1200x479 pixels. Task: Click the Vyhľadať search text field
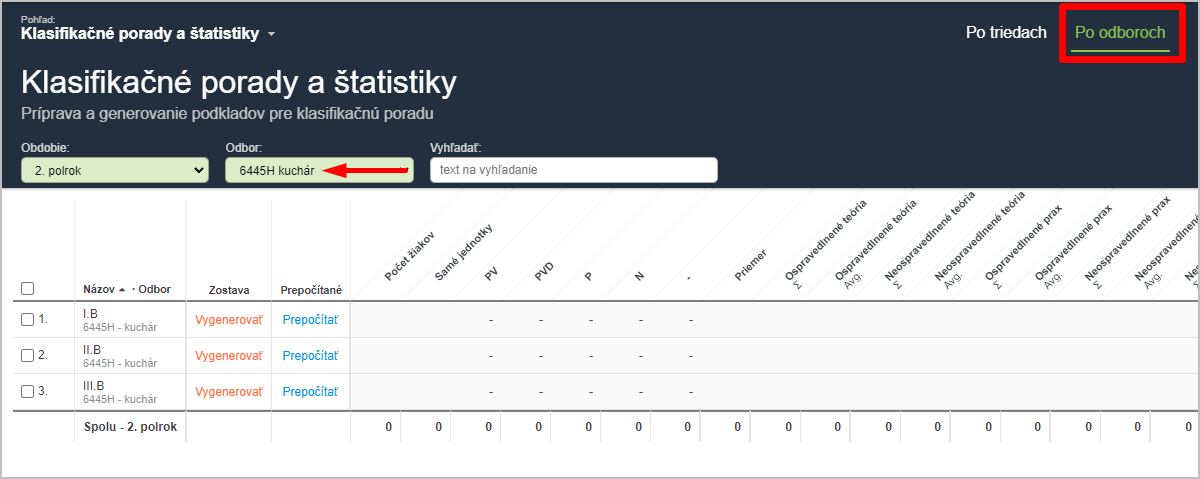click(x=574, y=170)
